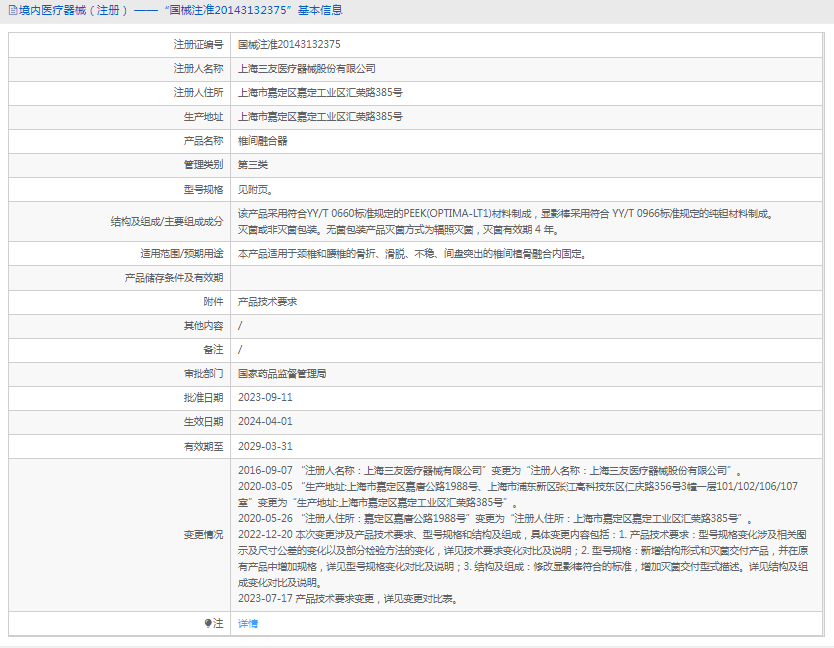The height and width of the screenshot is (648, 834).
Task: Click the 审批部门 row label
Action: [x=204, y=373]
